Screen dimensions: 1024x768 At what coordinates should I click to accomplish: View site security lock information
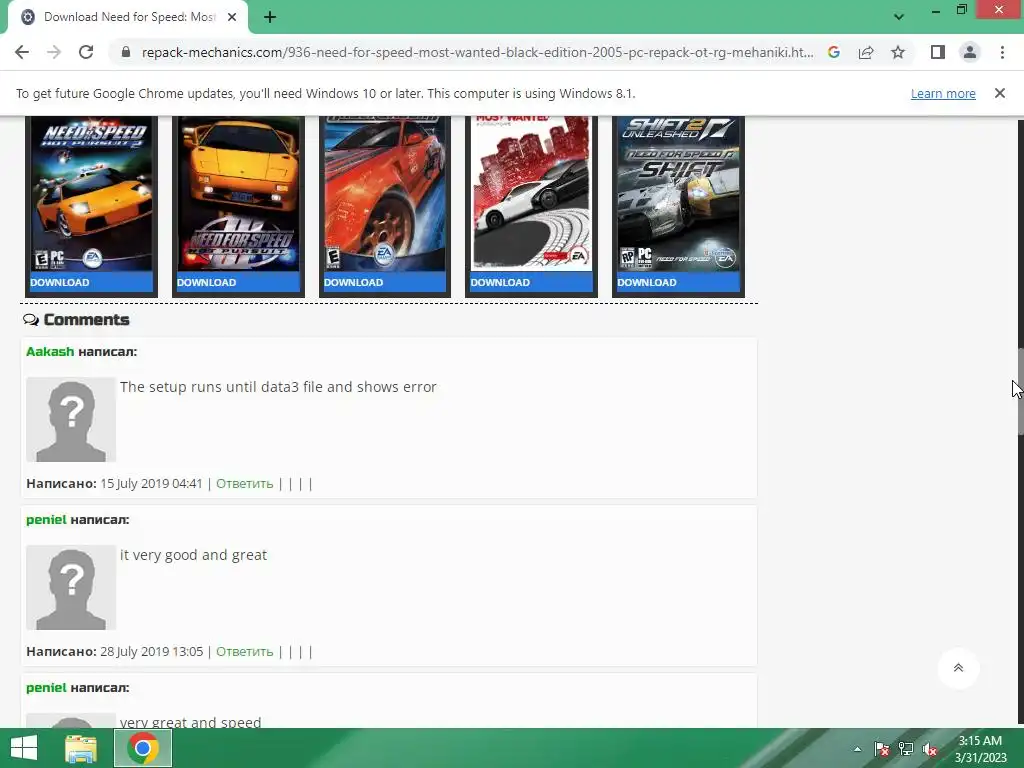tap(126, 52)
